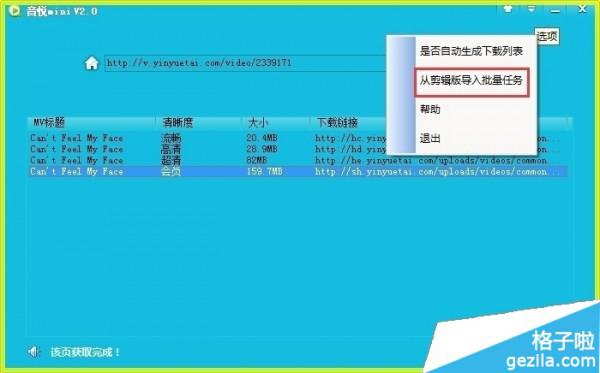The width and height of the screenshot is (600, 373).
Task: Click the 82MB size cell
Action: tap(256, 160)
